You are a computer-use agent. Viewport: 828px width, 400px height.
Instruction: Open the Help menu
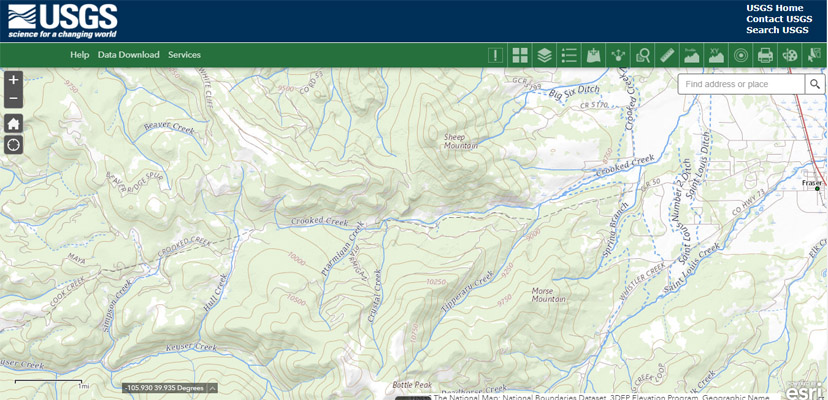tap(79, 55)
